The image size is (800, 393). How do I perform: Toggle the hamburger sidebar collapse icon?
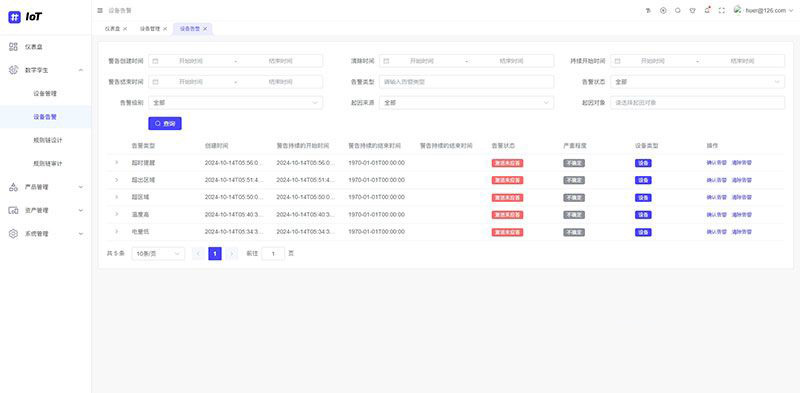point(100,10)
